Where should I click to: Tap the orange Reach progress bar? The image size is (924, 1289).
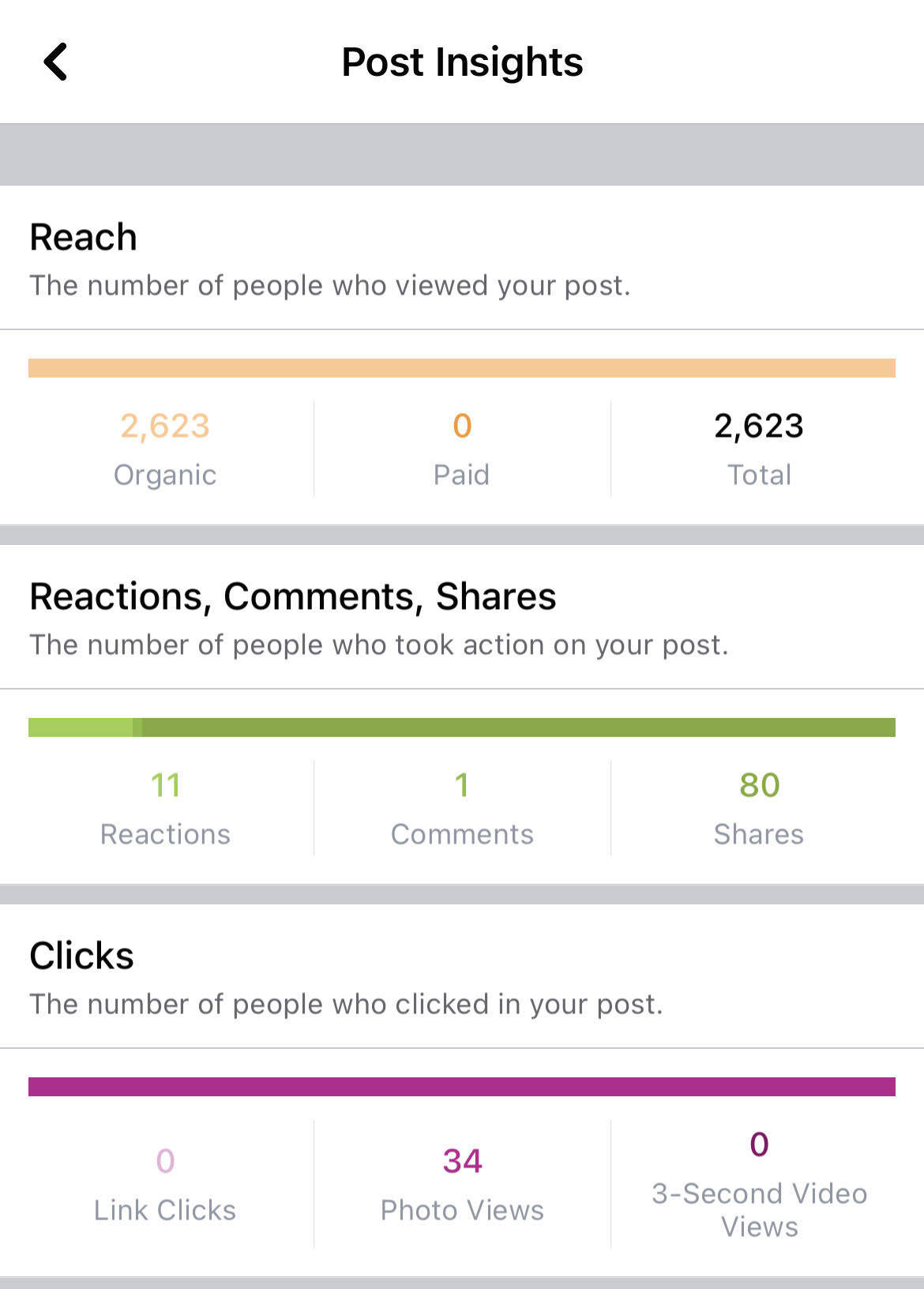pyautogui.click(x=462, y=368)
